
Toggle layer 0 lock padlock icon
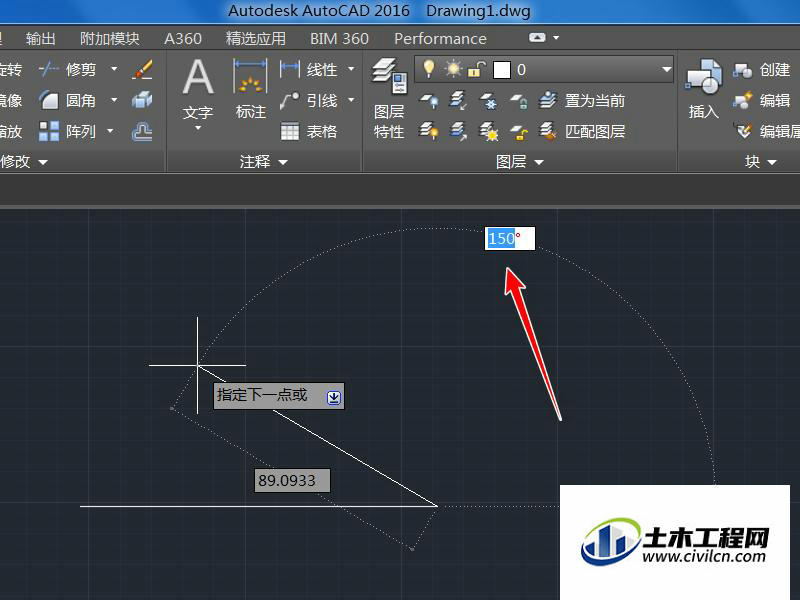pyautogui.click(x=476, y=69)
